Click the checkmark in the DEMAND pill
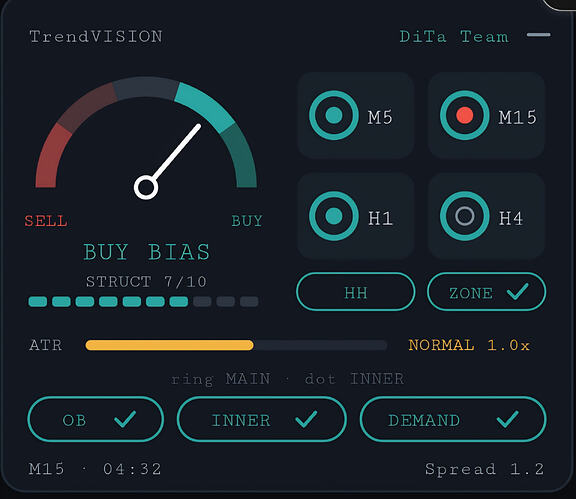 [507, 419]
